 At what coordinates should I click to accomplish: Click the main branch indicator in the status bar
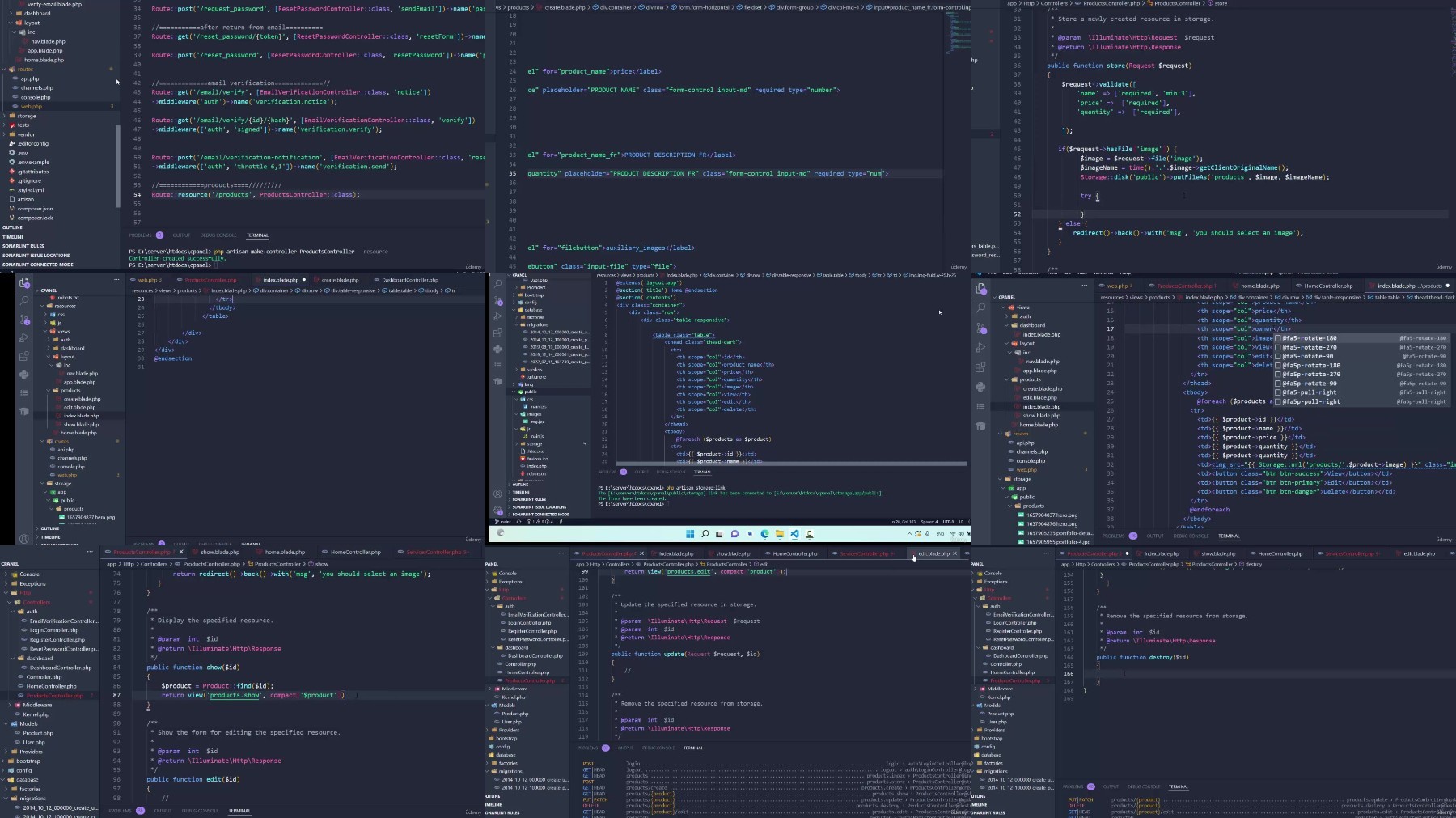coord(510,522)
